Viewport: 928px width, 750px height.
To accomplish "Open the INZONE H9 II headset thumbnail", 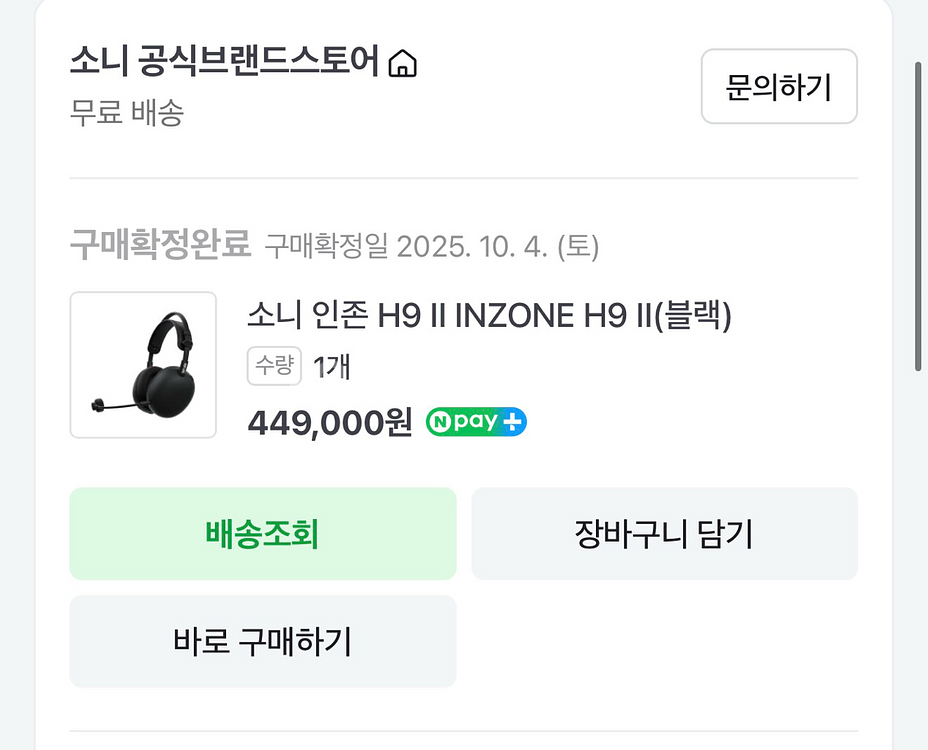I will (x=143, y=365).
